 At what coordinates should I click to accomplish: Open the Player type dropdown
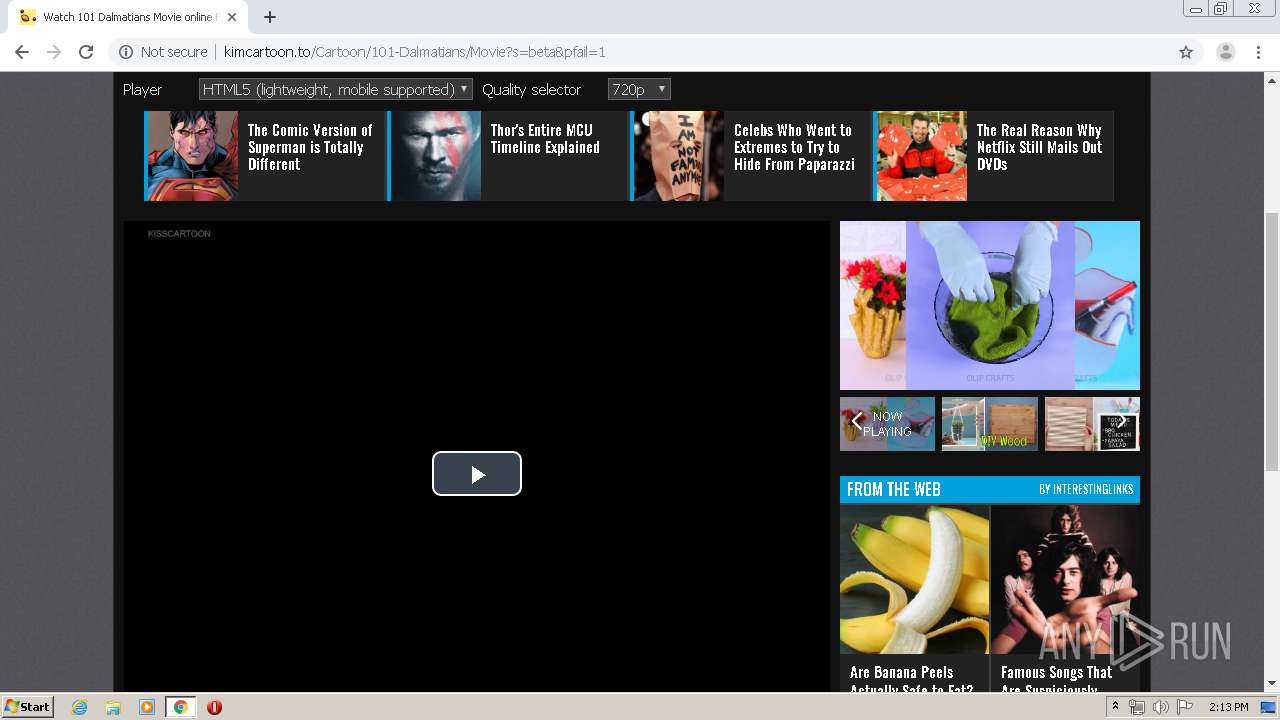click(335, 89)
